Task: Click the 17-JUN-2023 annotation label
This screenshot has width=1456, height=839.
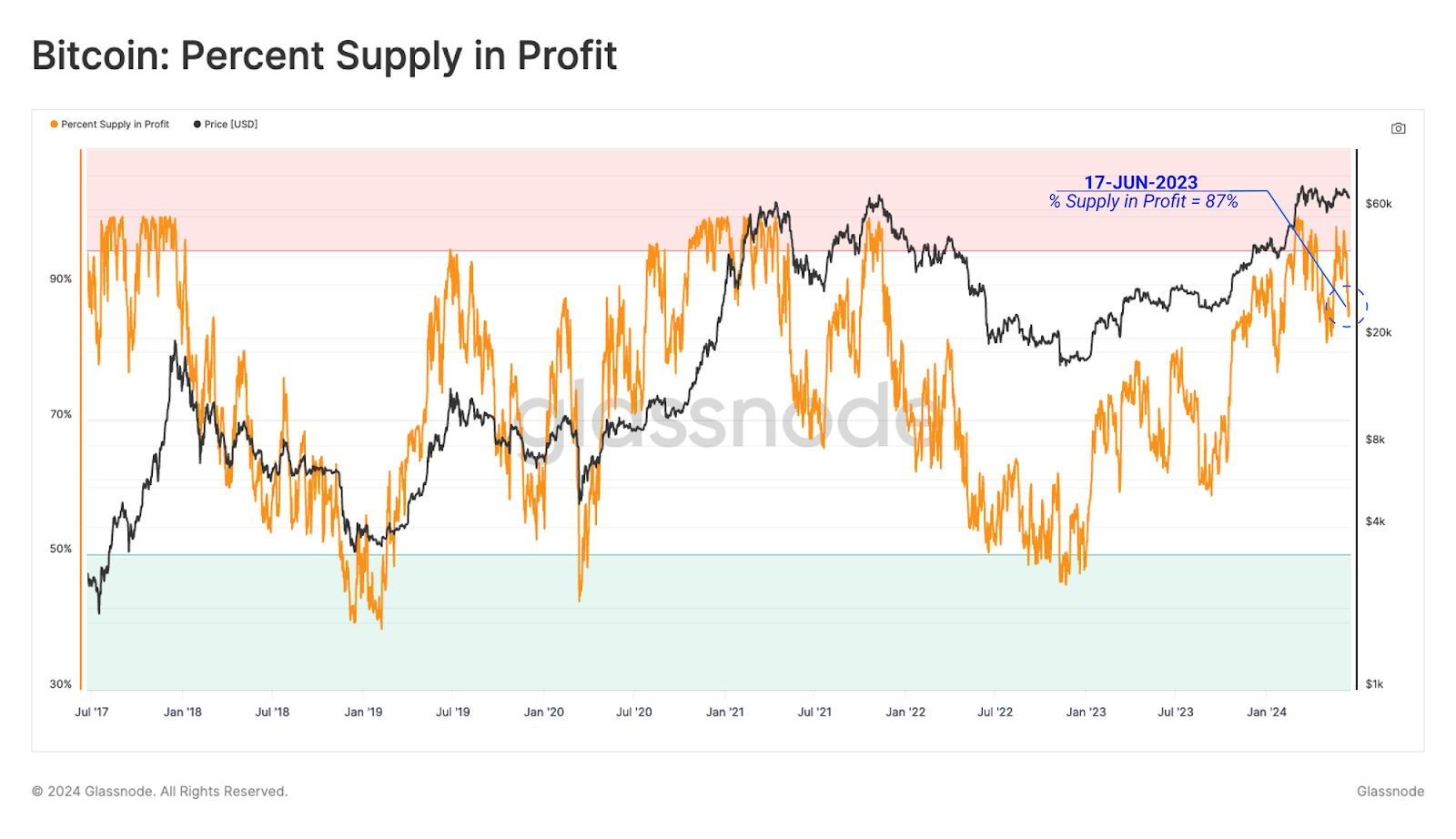Action: coord(1140,182)
